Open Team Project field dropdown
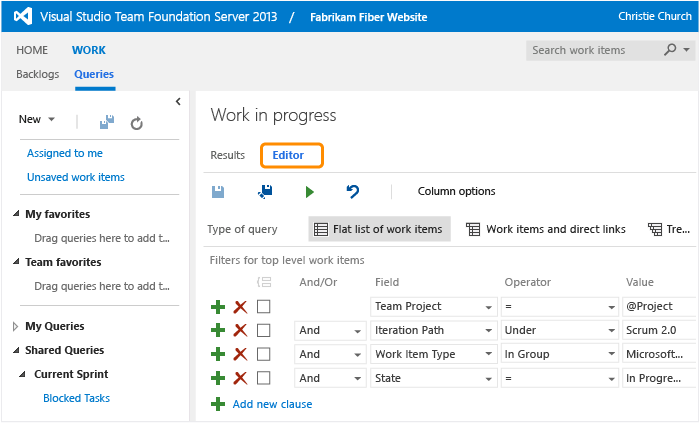The image size is (700, 423). (488, 307)
